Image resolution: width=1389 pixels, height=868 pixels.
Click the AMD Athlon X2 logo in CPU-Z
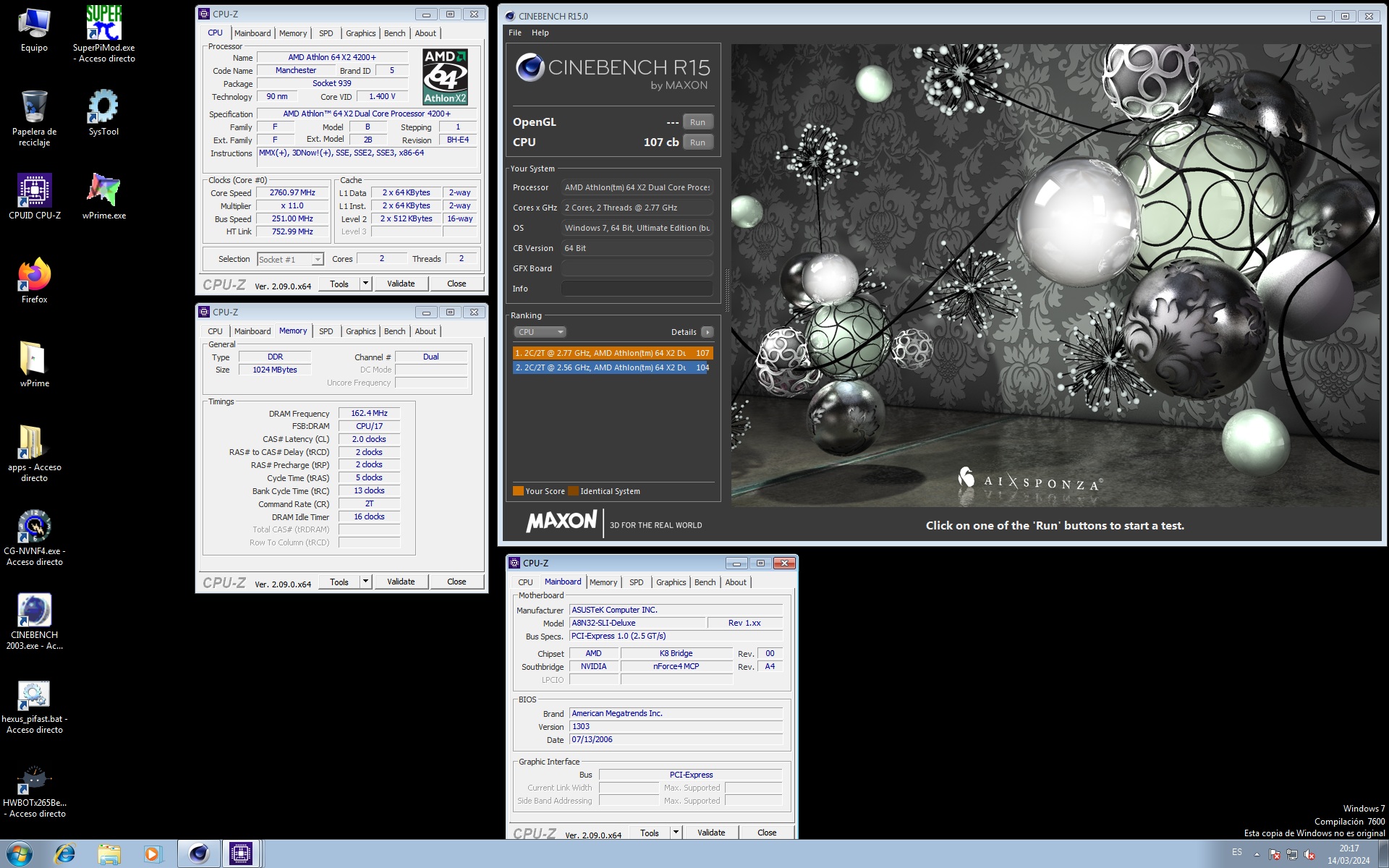tap(445, 77)
